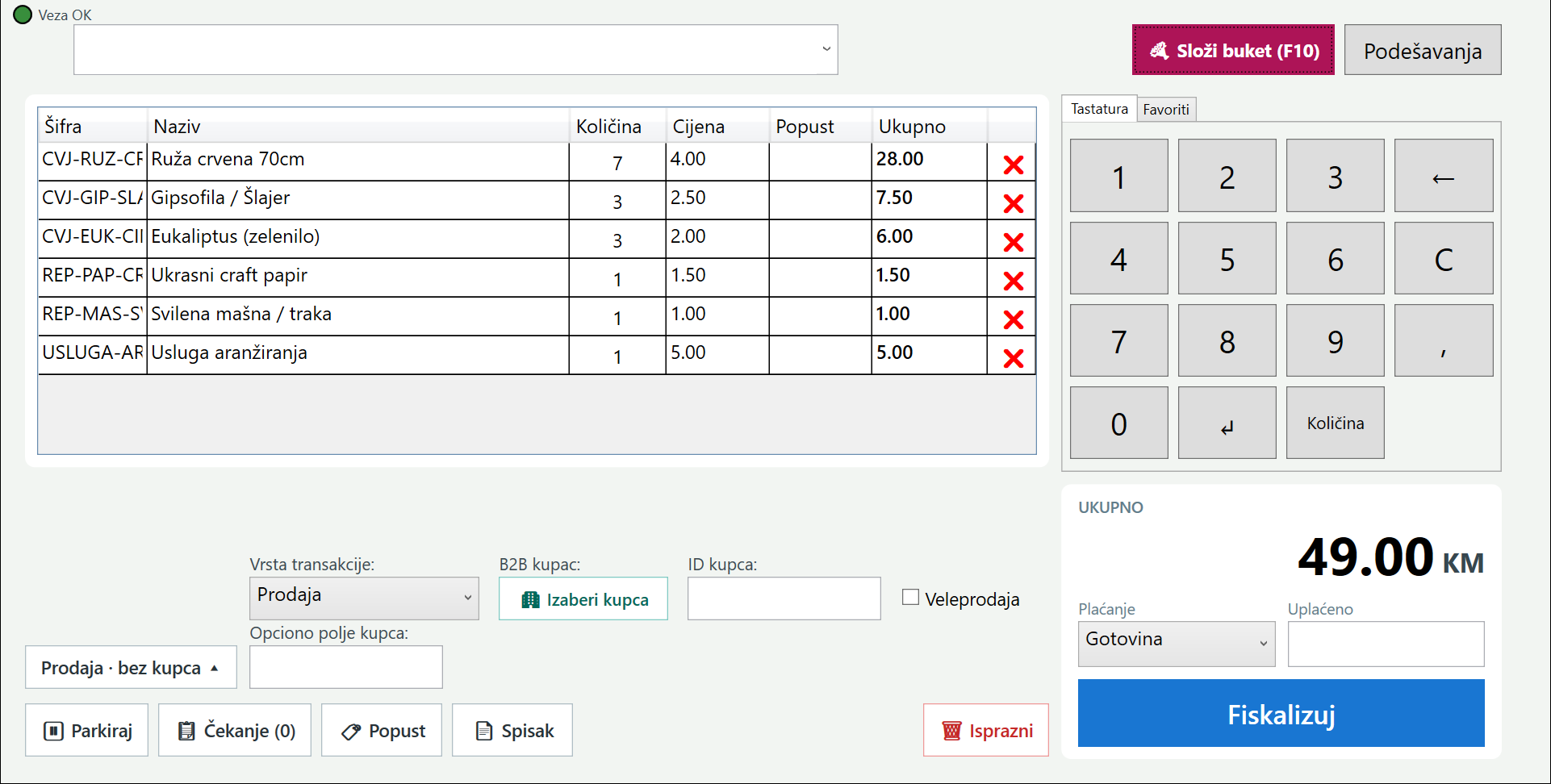
Task: Select the USLUGA-AR code cell
Action: (x=93, y=355)
